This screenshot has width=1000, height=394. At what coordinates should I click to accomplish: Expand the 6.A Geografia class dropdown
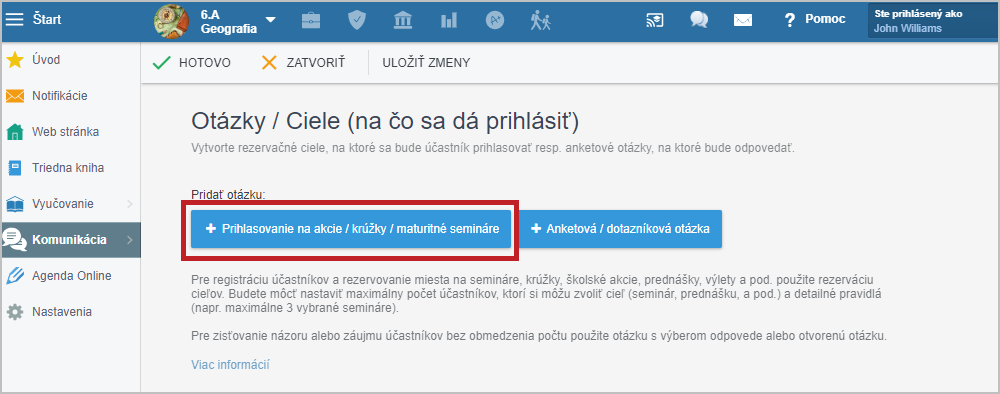pos(270,20)
